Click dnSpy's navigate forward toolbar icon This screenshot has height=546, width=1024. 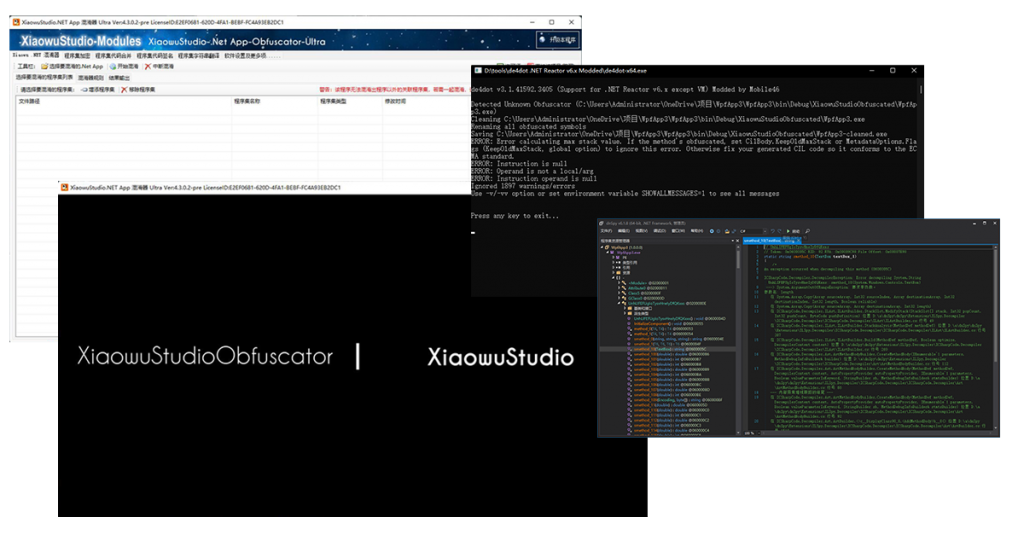[x=718, y=231]
